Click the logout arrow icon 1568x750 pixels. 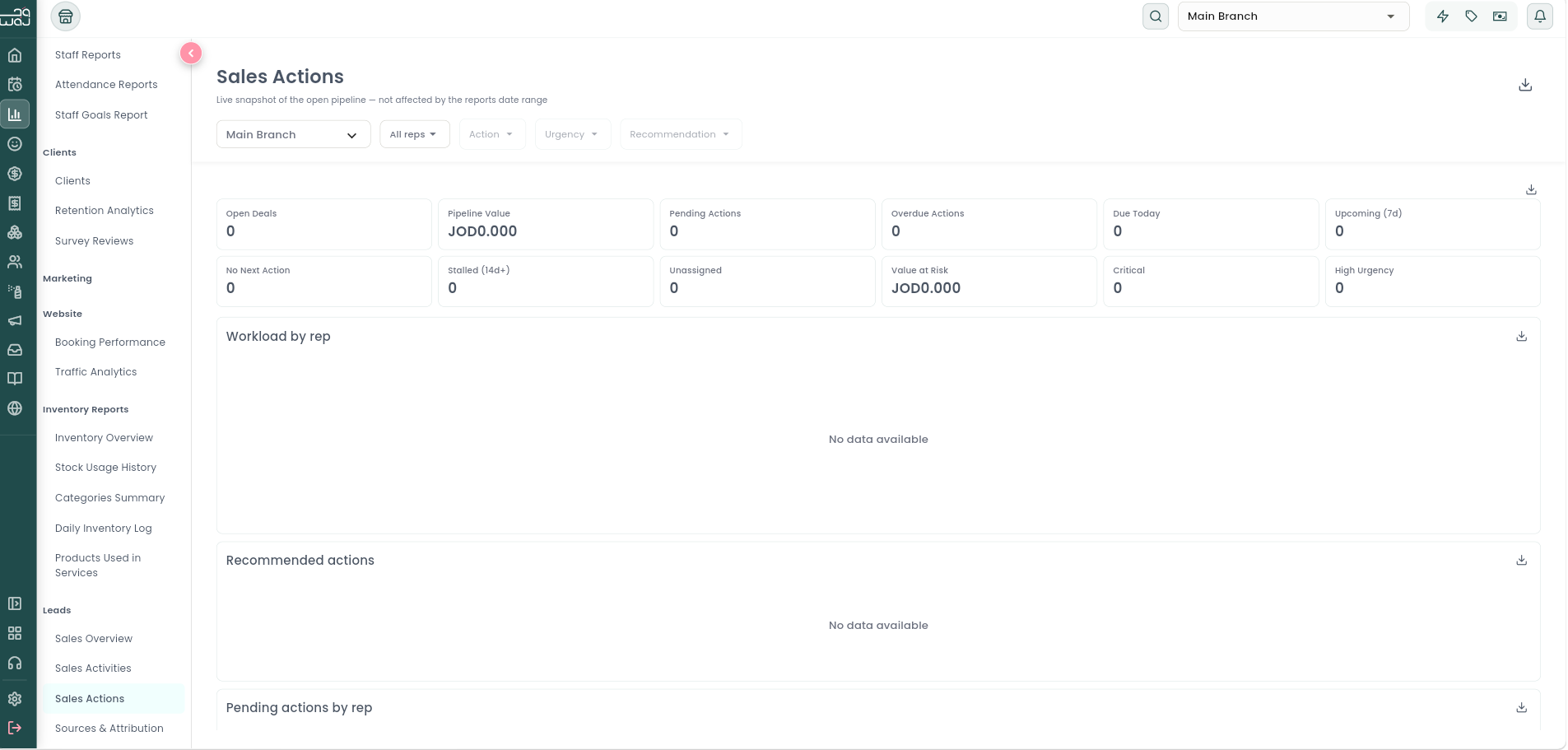coord(15,728)
